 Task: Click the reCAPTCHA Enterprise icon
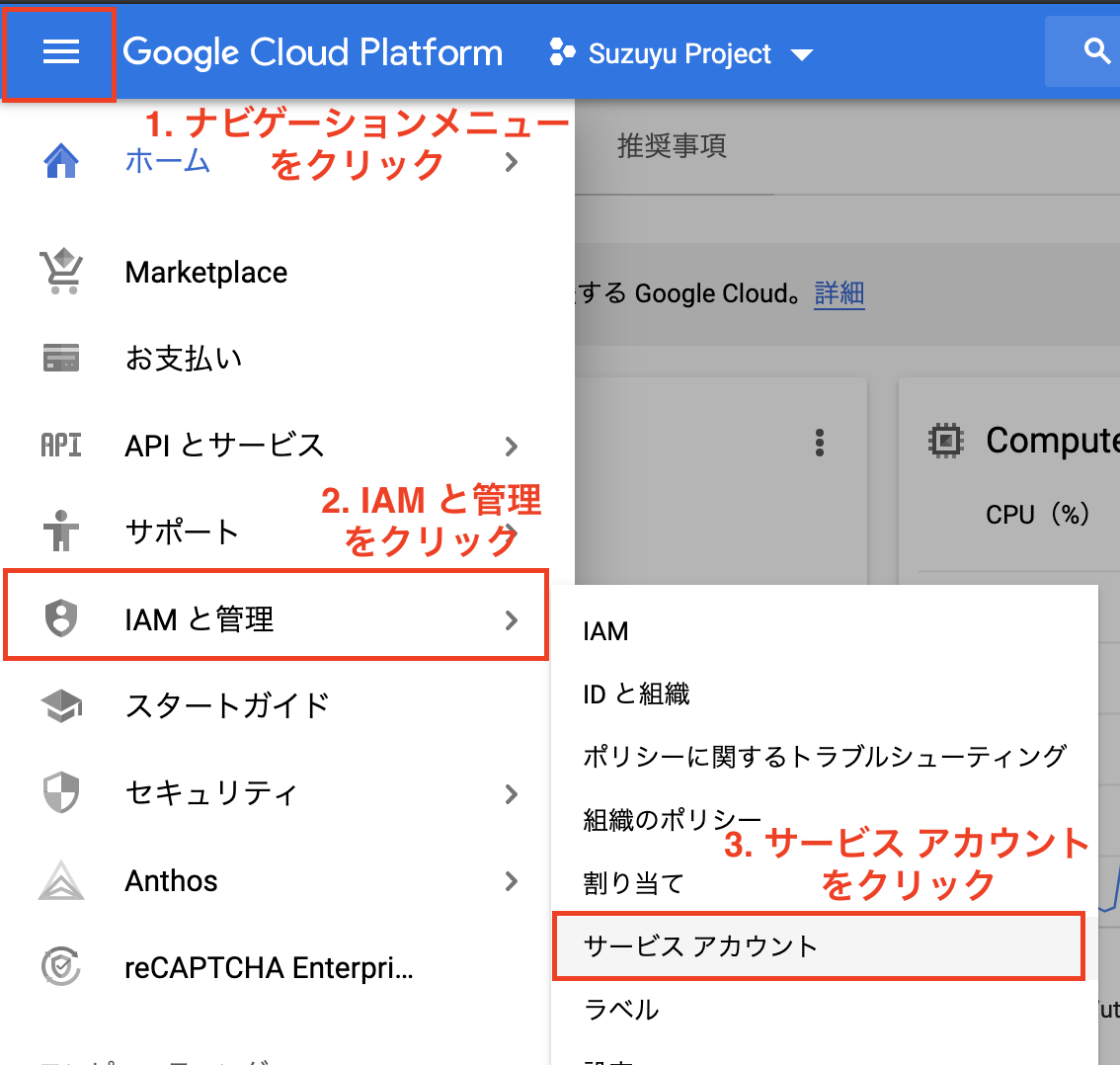pyautogui.click(x=61, y=967)
